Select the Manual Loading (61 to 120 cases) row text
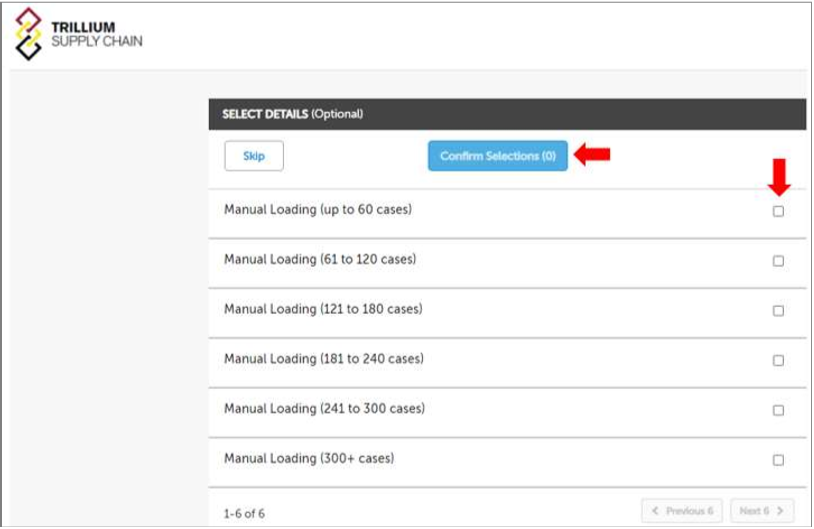The width and height of the screenshot is (814, 529). pyautogui.click(x=320, y=260)
